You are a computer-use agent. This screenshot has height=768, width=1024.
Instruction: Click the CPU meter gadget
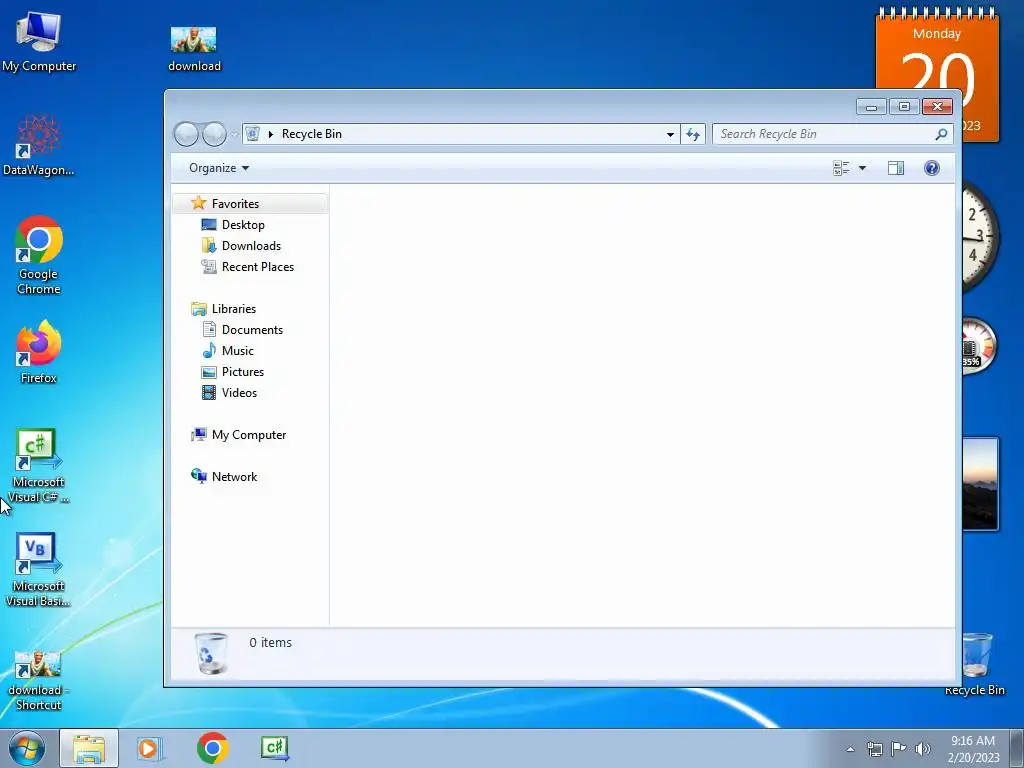pos(978,346)
